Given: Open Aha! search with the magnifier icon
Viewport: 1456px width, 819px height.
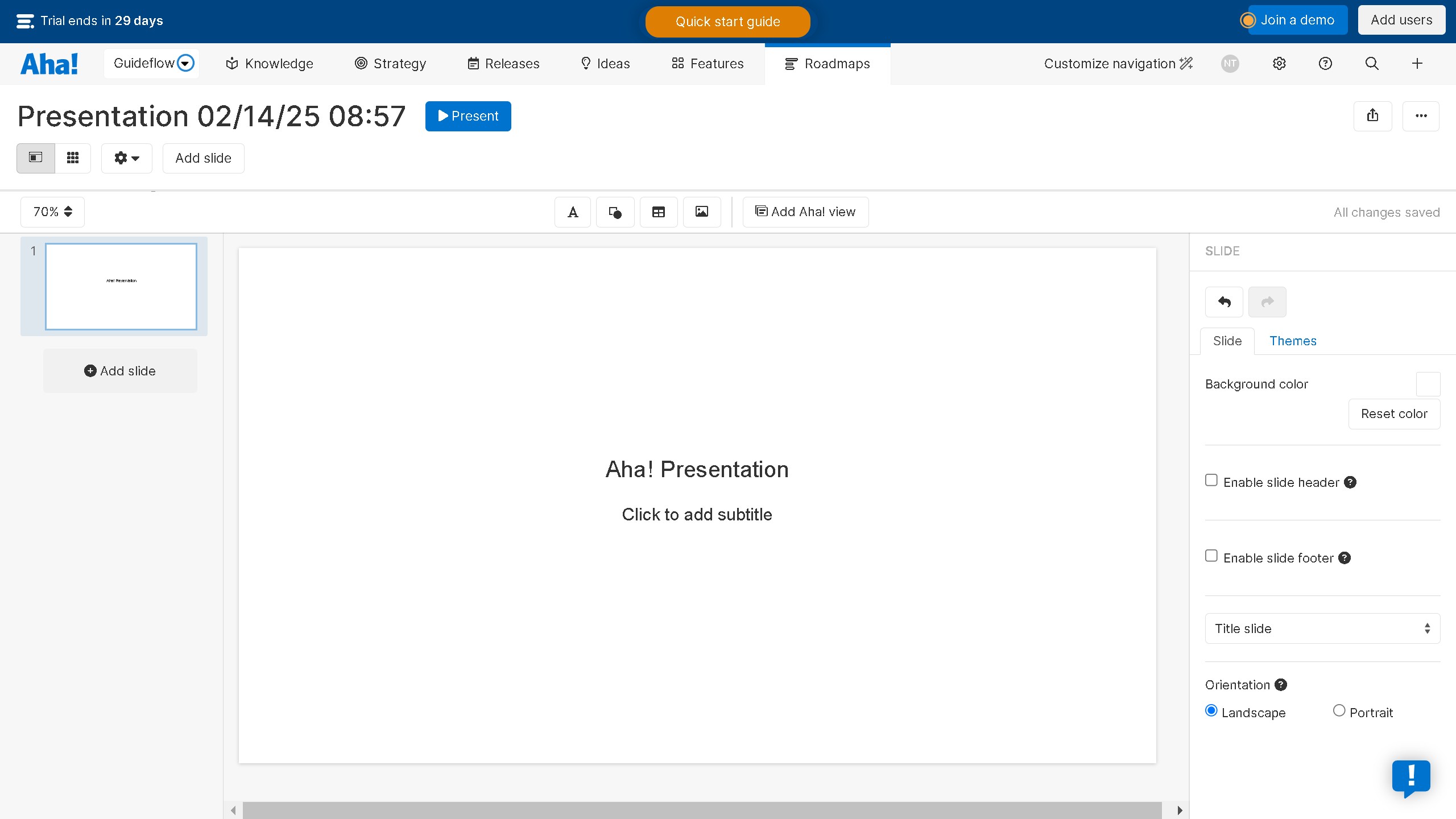Looking at the screenshot, I should (x=1371, y=63).
